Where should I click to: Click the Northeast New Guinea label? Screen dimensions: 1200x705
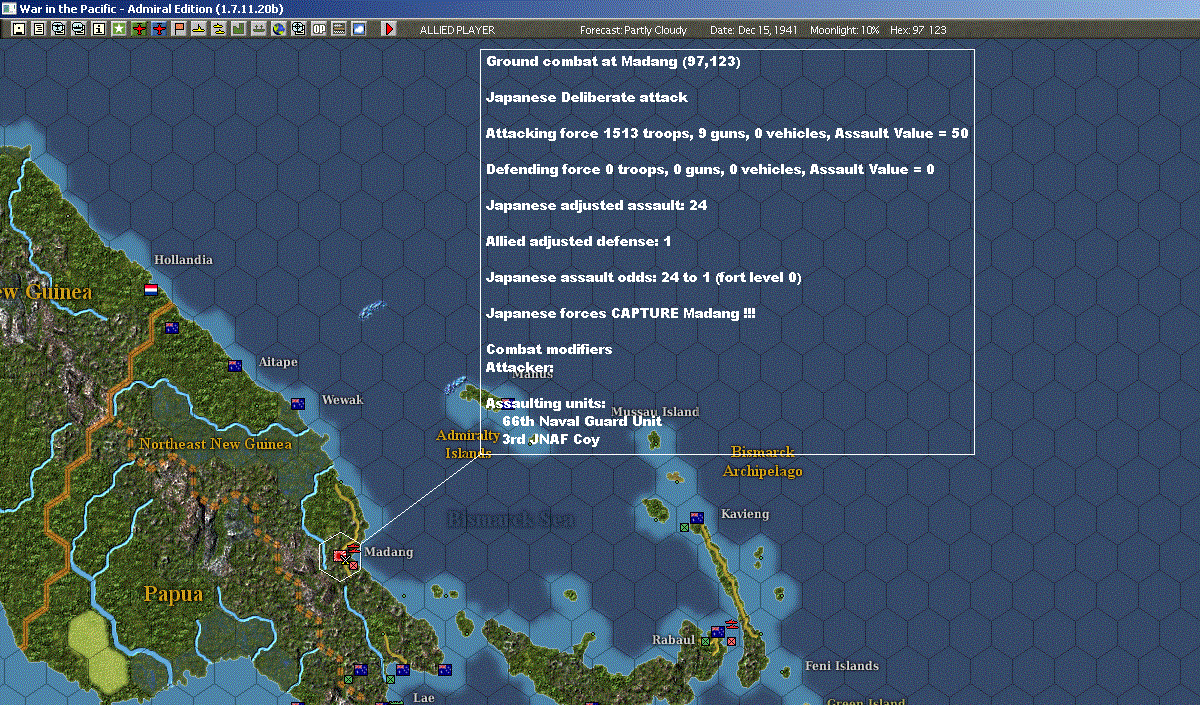[215, 444]
